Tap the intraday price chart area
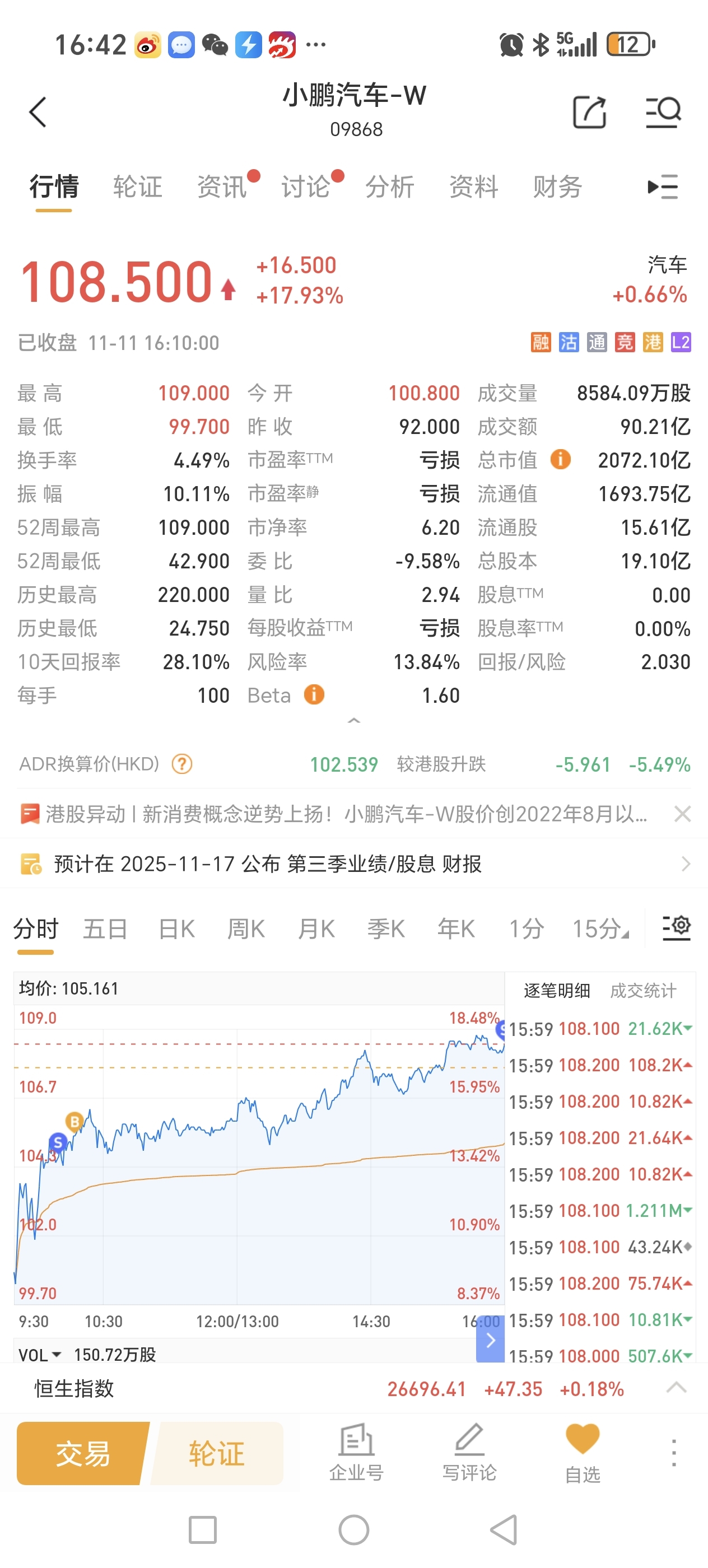The height and width of the screenshot is (1568, 708). click(259, 1154)
